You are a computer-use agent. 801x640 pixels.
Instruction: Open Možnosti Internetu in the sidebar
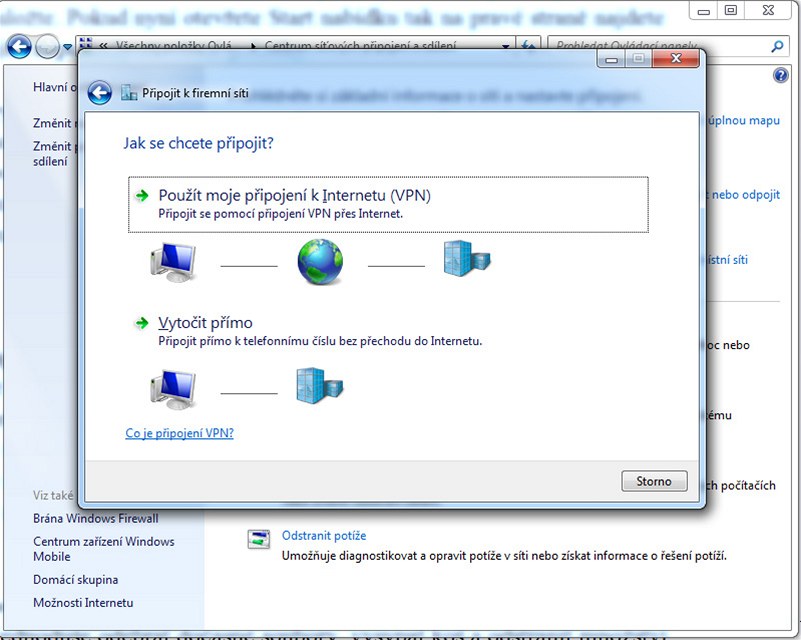tap(83, 603)
